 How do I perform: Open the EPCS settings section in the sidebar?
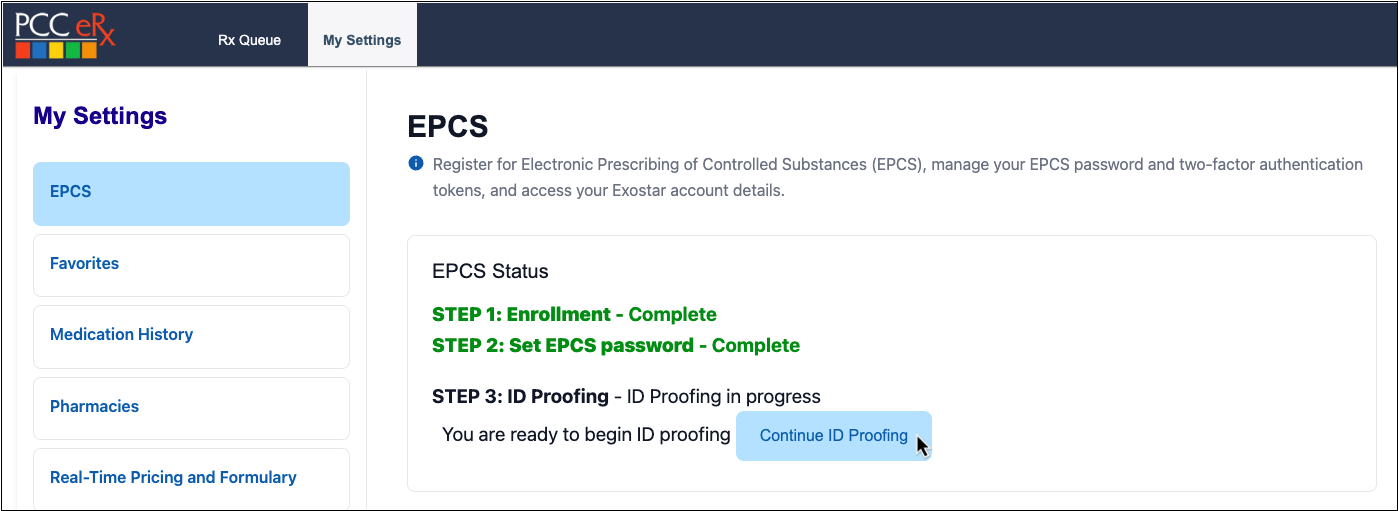pos(191,192)
